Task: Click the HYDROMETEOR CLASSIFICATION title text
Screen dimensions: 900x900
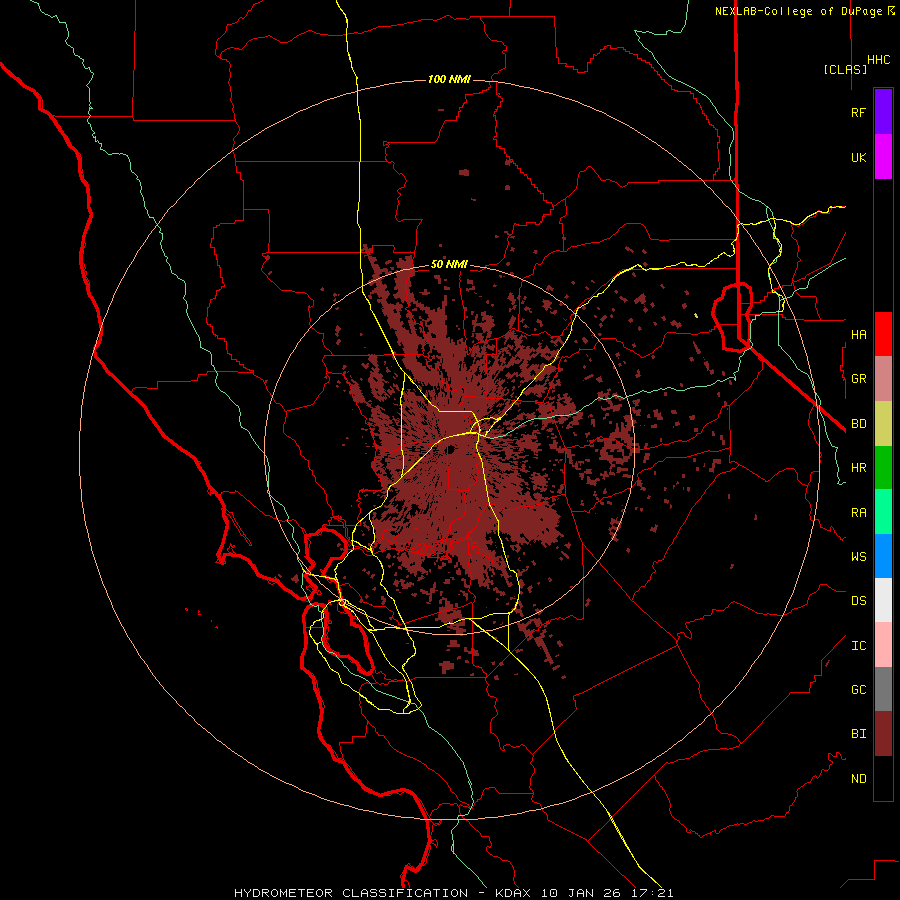Action: (351, 893)
